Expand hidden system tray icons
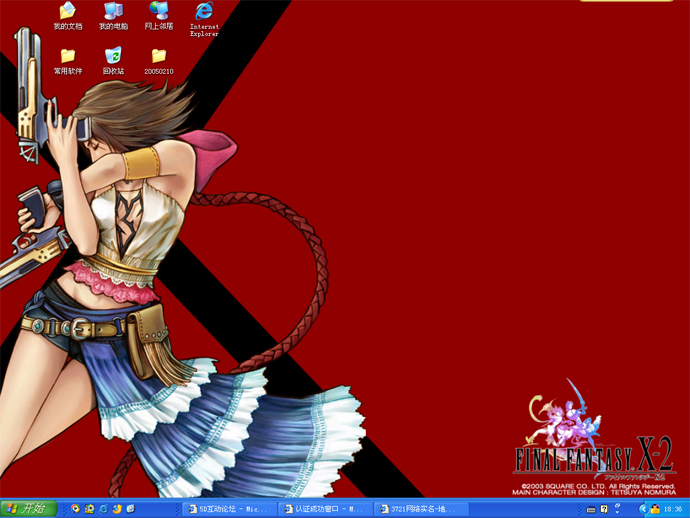Viewport: 690px width, 518px height. point(643,509)
